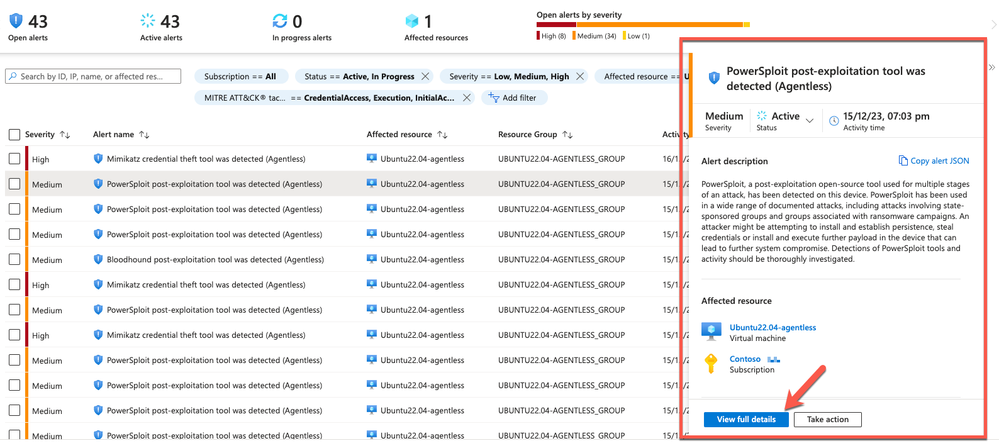This screenshot has height=448, width=999.
Task: Click the Affected resources cube icon
Action: click(x=412, y=21)
